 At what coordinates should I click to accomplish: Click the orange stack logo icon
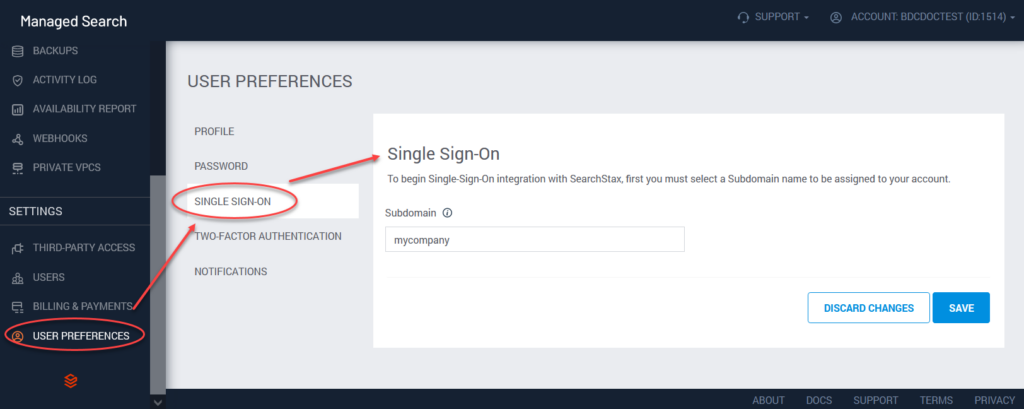pos(71,380)
